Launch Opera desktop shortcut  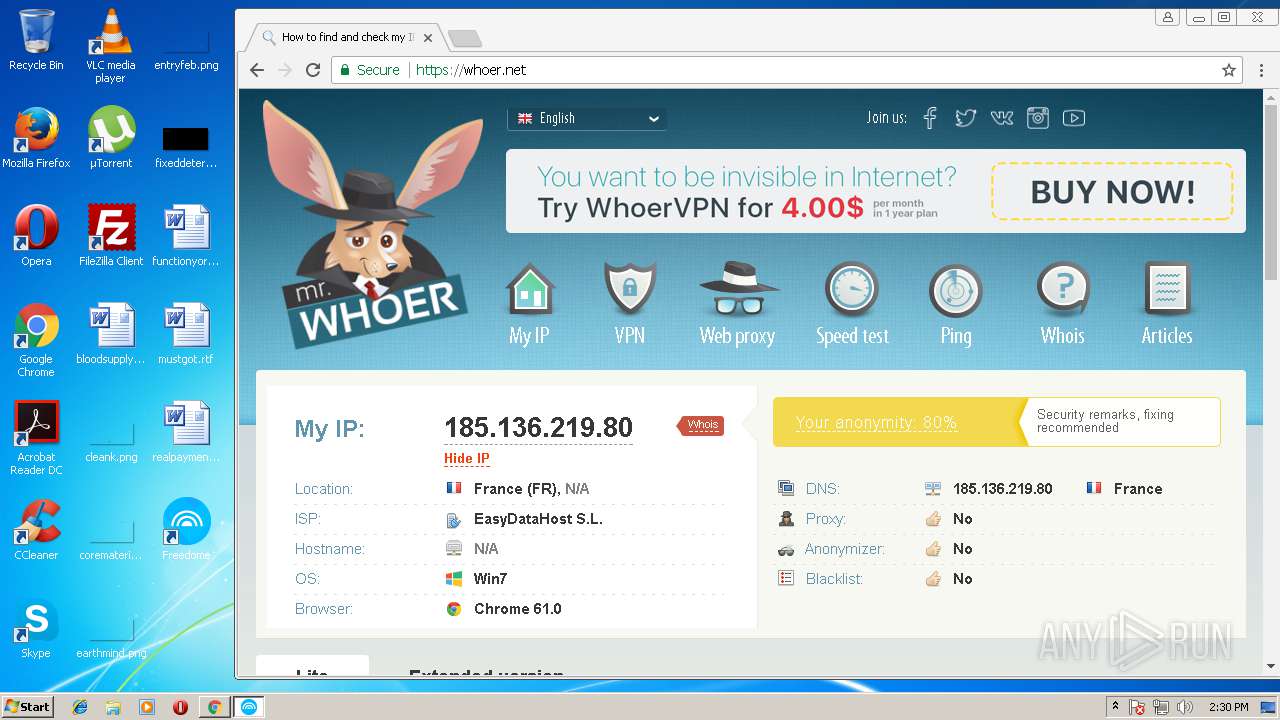[36, 236]
